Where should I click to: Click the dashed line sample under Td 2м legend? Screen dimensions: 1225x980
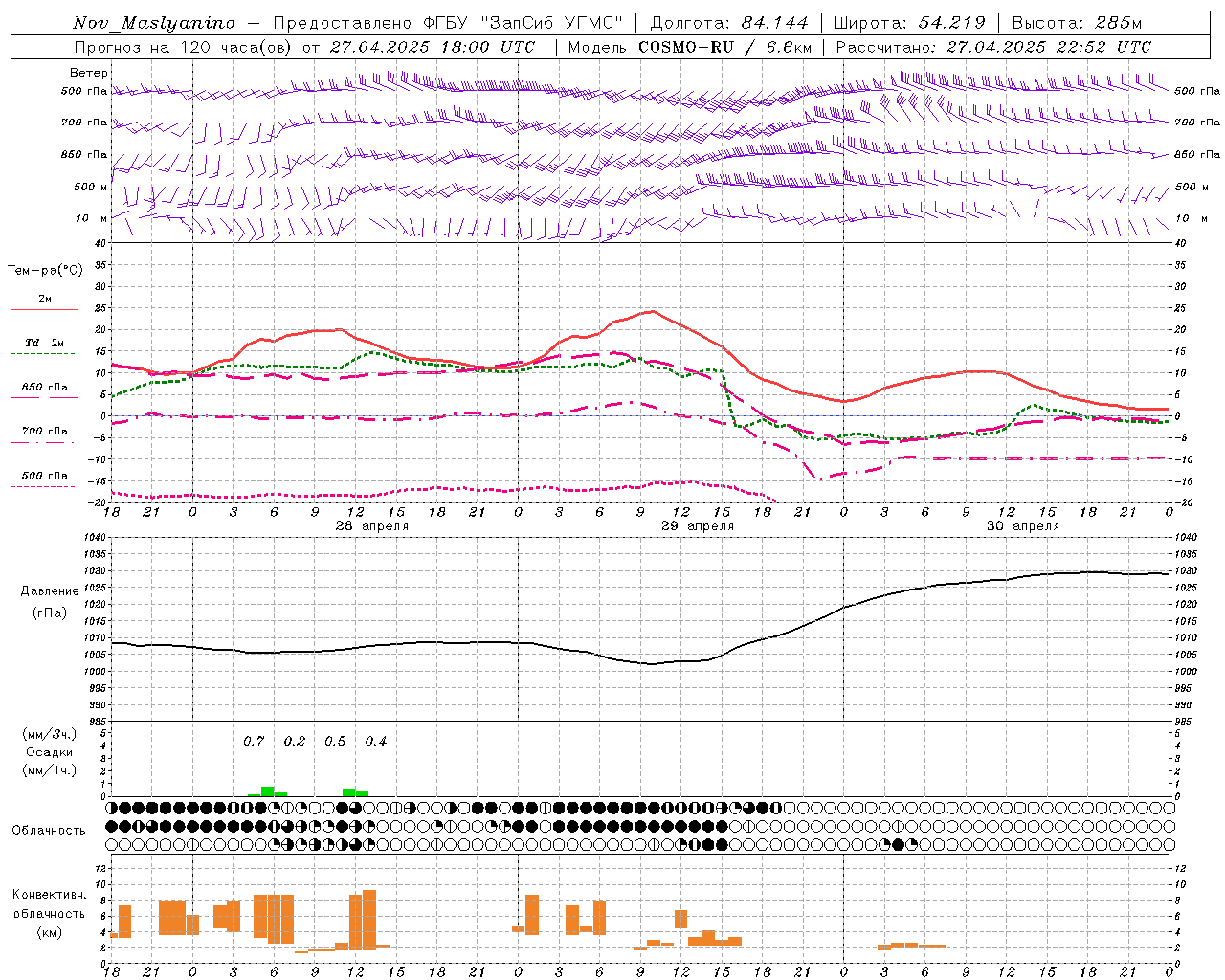click(x=42, y=353)
